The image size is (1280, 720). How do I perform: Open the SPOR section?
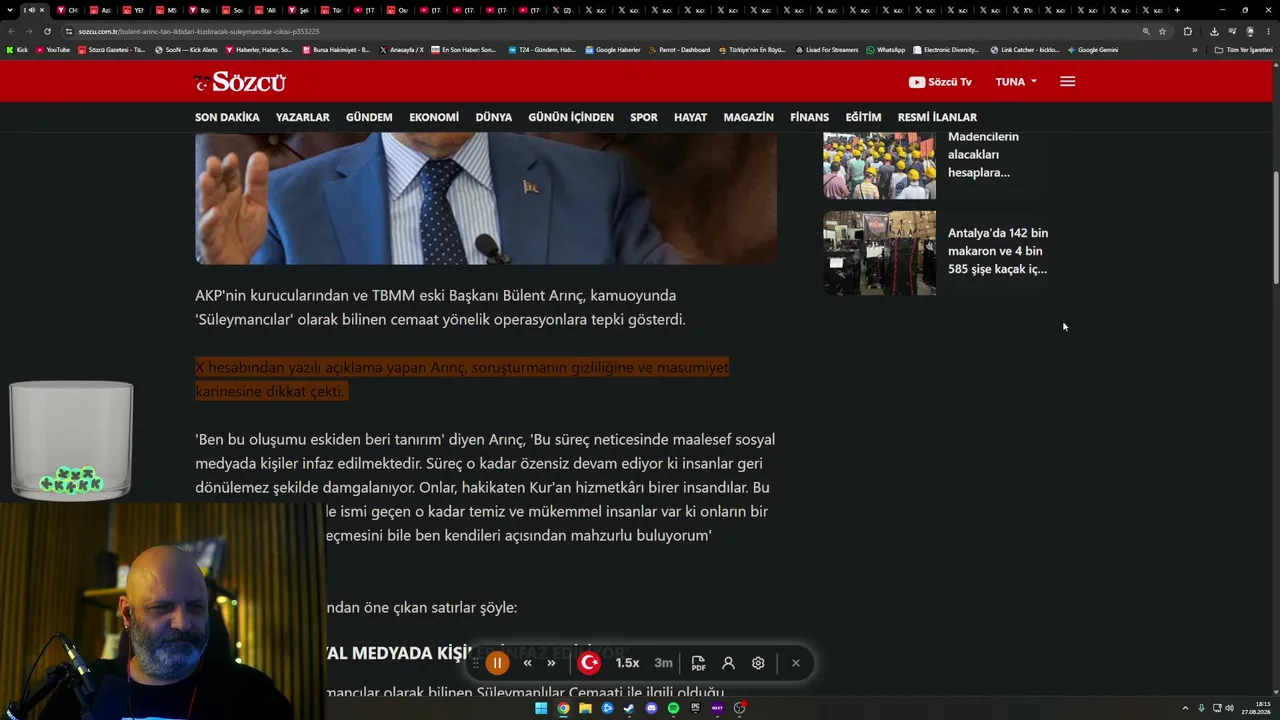[x=644, y=117]
